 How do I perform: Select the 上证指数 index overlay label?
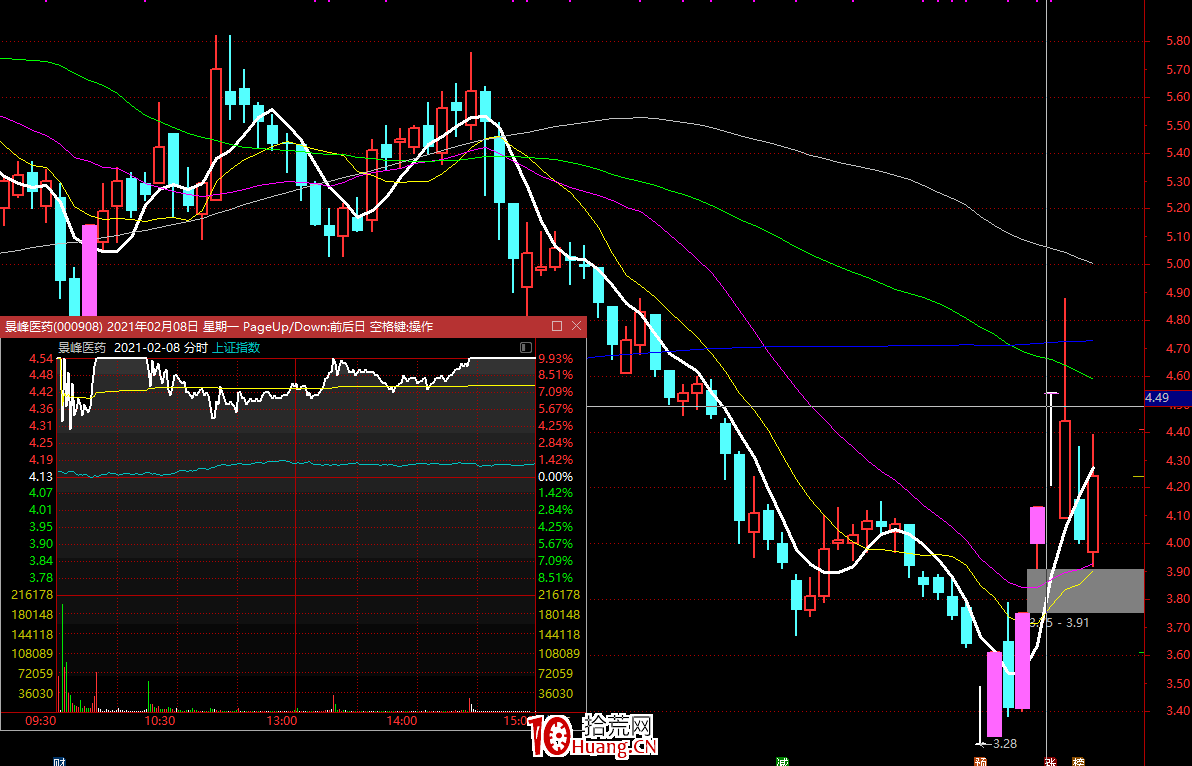(238, 348)
